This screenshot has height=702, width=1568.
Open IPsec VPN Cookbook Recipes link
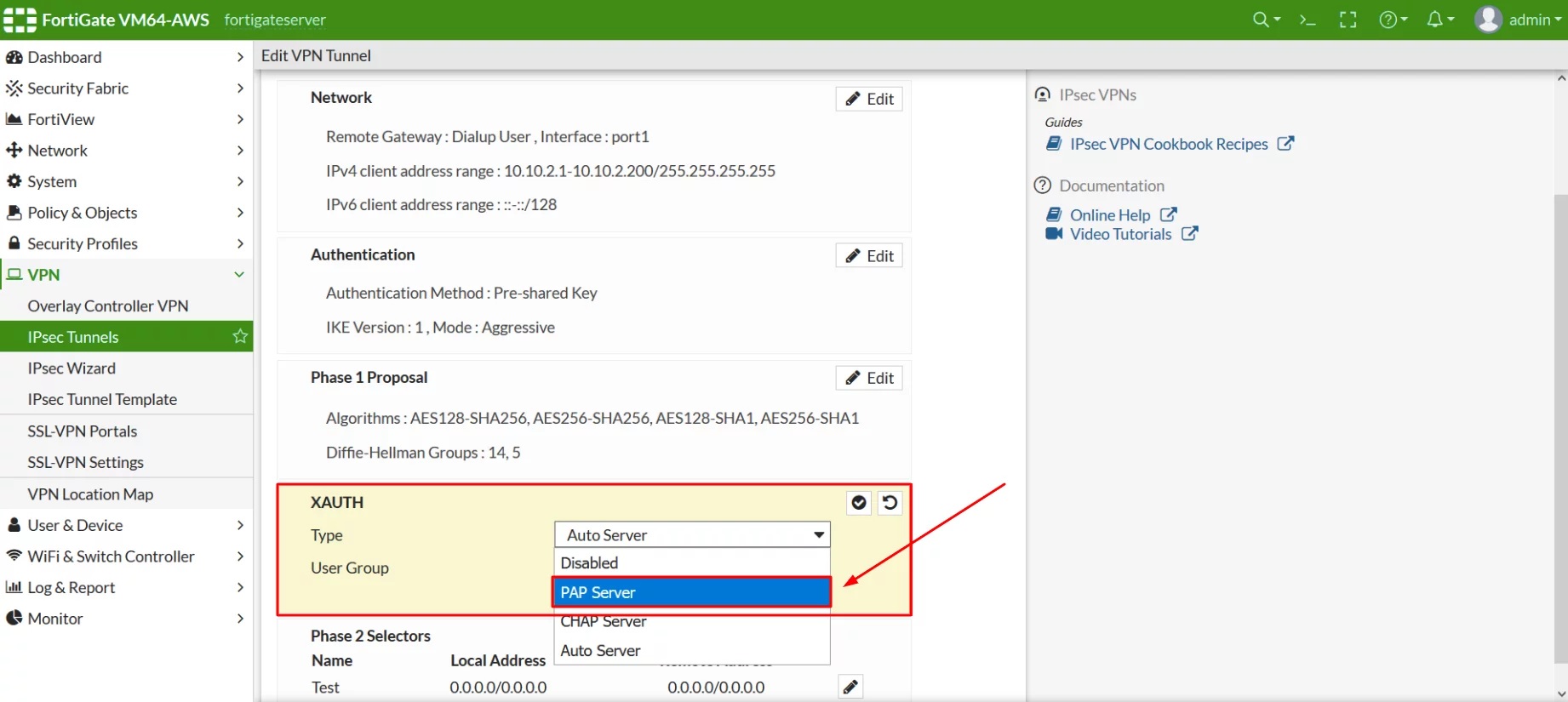[x=1169, y=144]
